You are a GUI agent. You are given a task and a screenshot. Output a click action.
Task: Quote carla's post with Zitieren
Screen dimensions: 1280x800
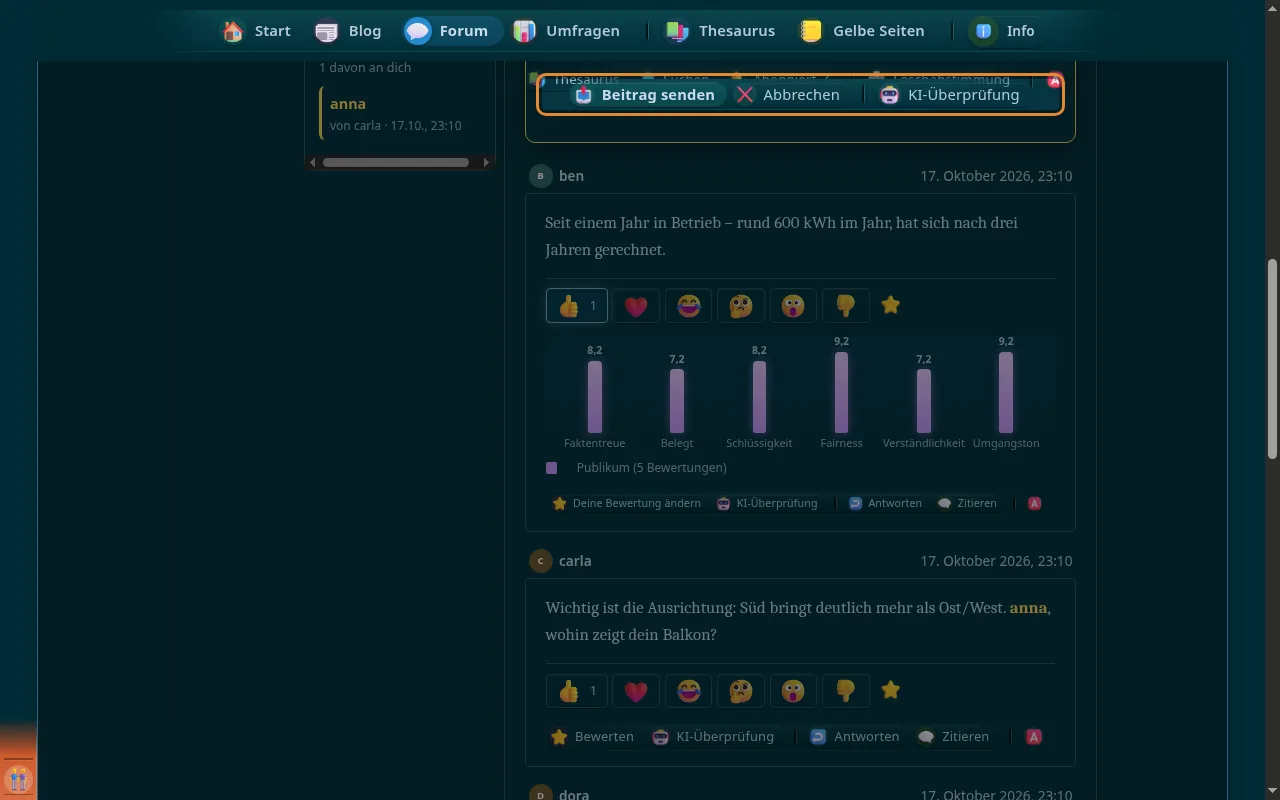[953, 737]
